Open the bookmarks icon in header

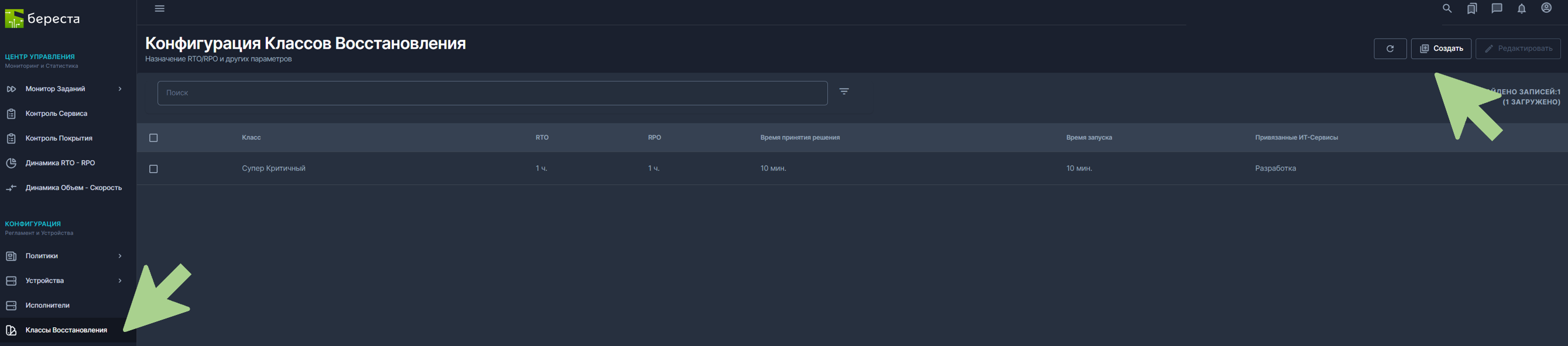[x=1472, y=9]
